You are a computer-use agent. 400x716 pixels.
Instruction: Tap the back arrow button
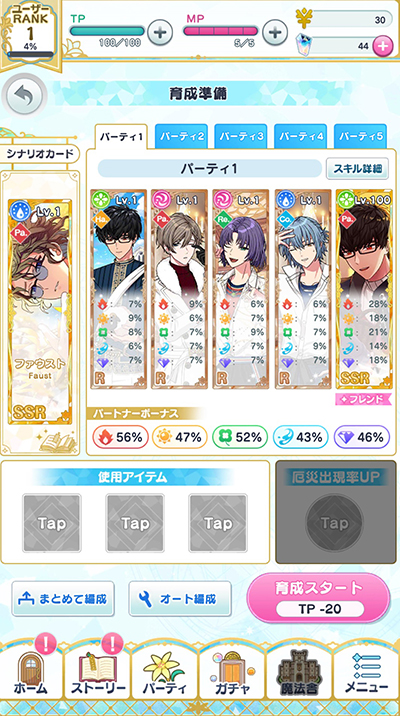[23, 96]
